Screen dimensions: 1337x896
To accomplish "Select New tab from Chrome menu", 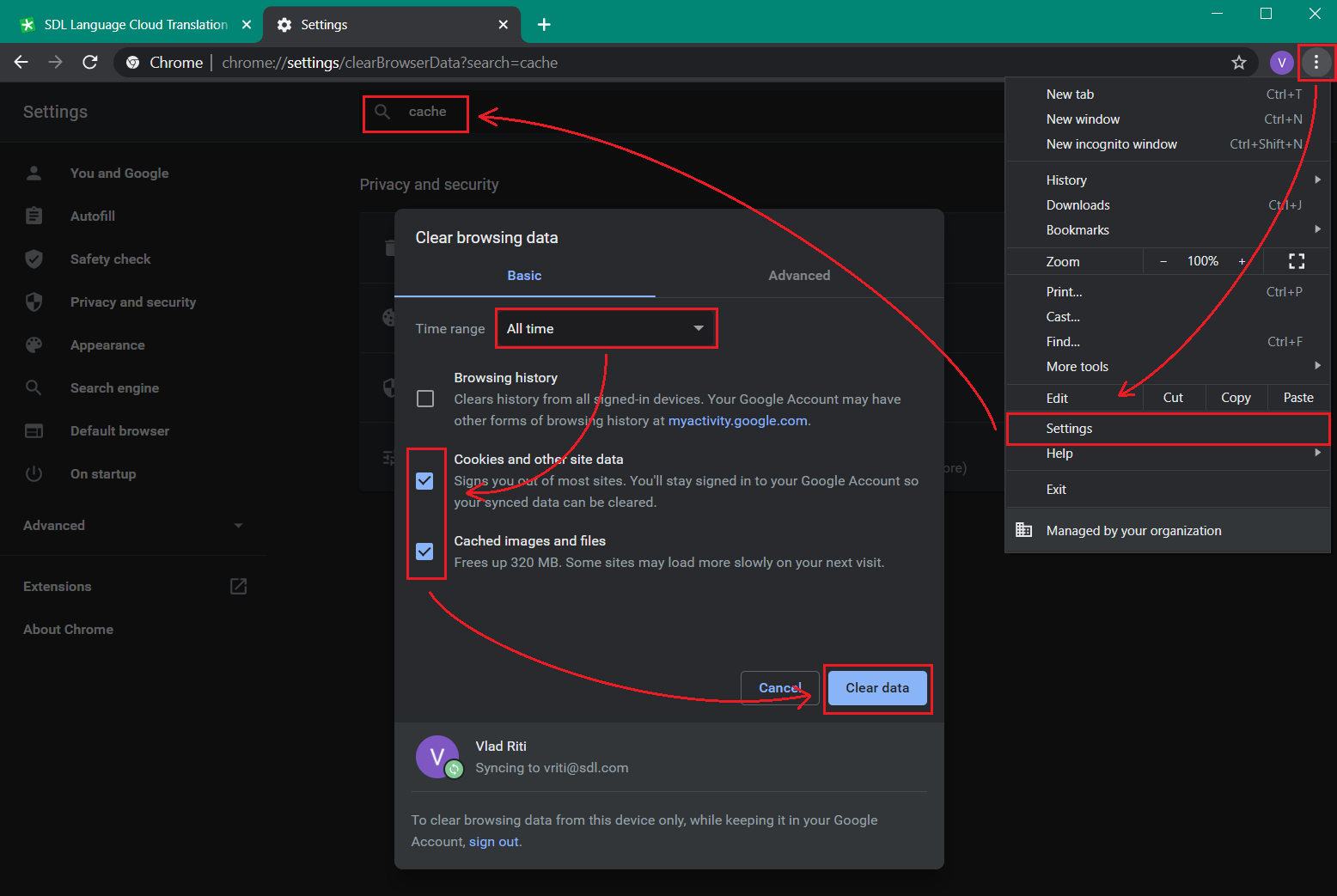I will point(1168,94).
